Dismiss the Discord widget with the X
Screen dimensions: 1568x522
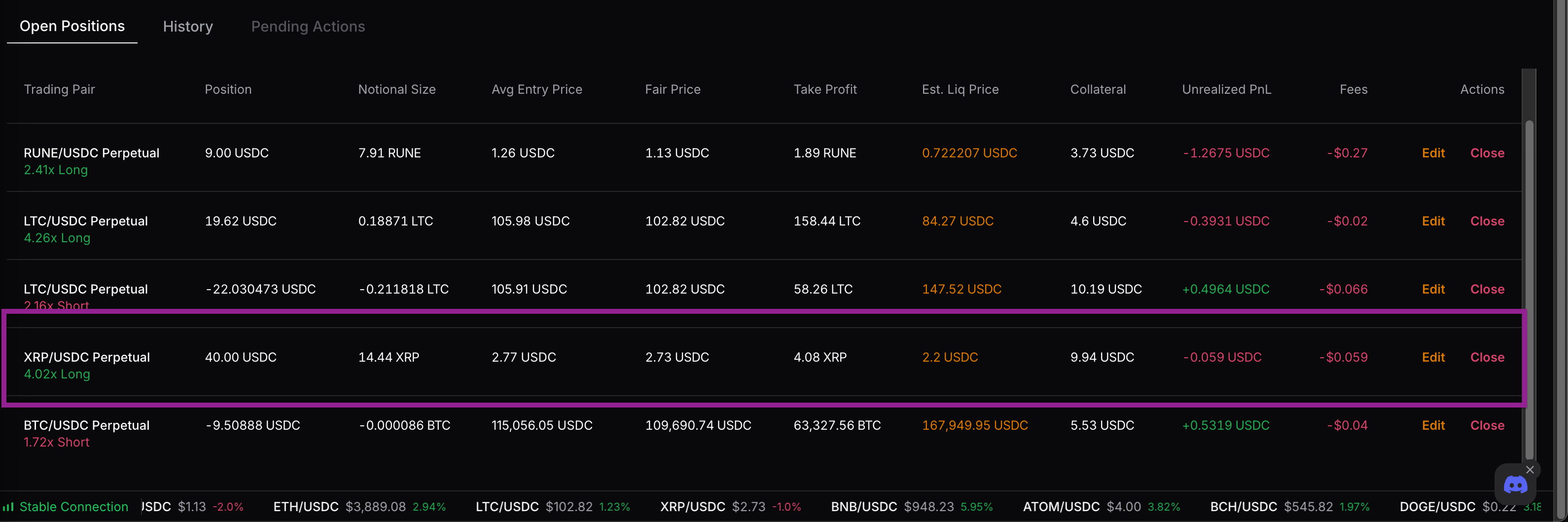tap(1530, 470)
